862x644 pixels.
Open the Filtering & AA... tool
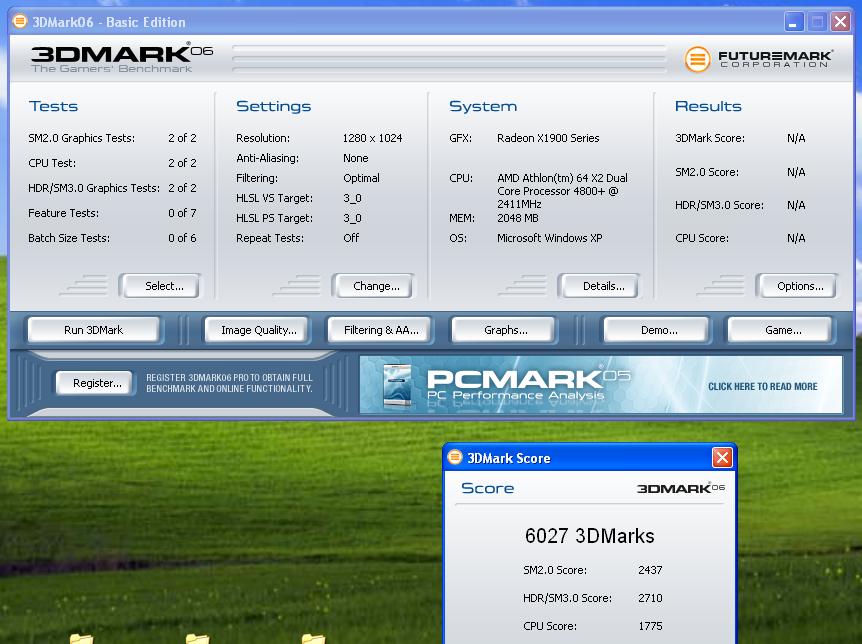click(x=381, y=330)
